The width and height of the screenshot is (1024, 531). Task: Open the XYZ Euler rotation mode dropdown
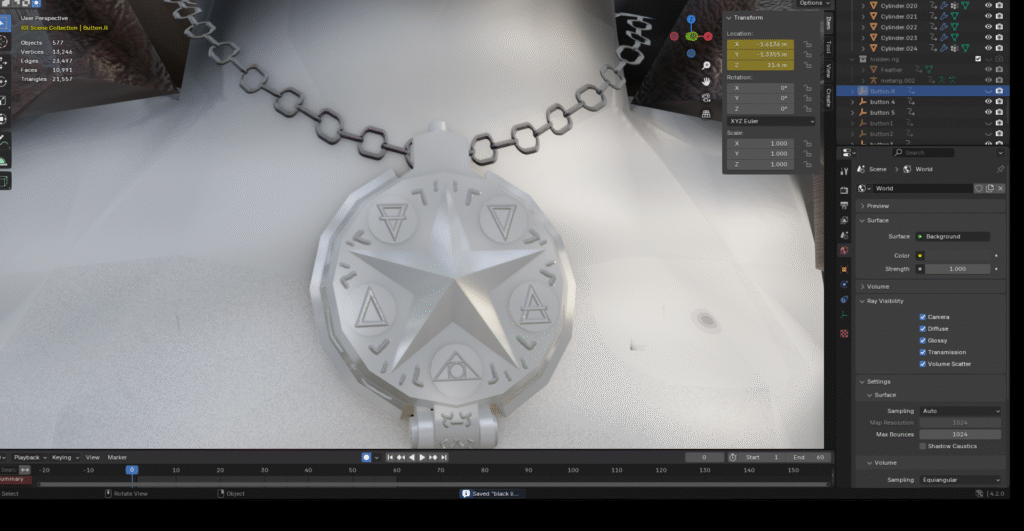coord(769,121)
